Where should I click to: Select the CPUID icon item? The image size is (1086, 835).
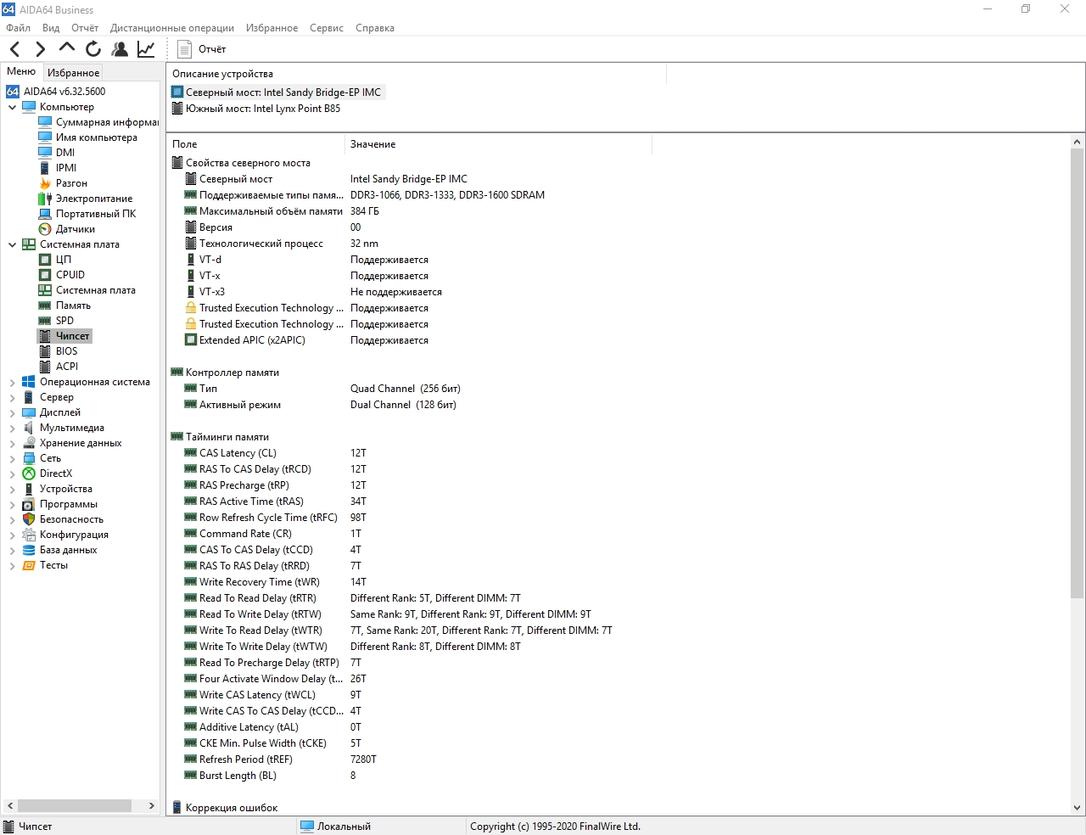pyautogui.click(x=45, y=274)
